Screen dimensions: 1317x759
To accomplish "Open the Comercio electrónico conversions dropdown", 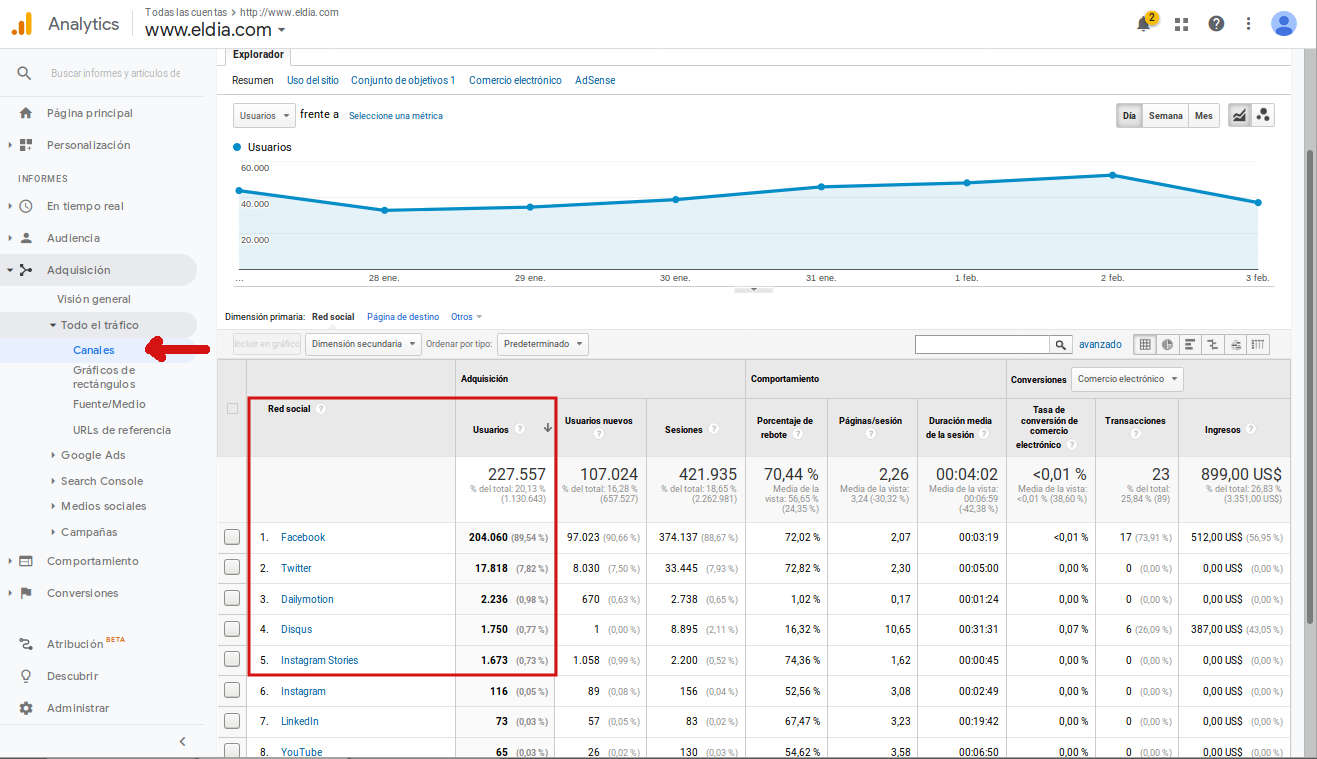I will [1127, 379].
